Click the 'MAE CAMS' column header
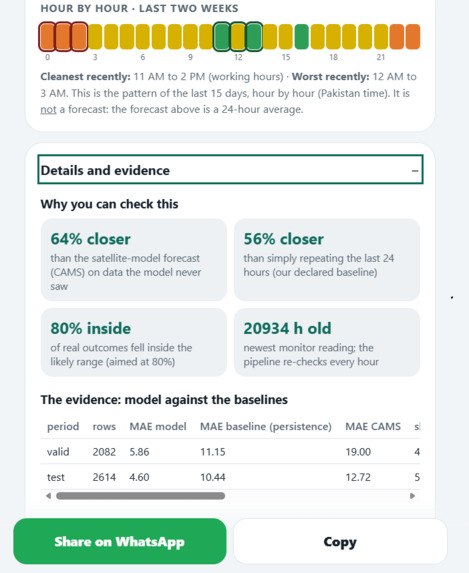The width and height of the screenshot is (469, 573). tap(373, 426)
